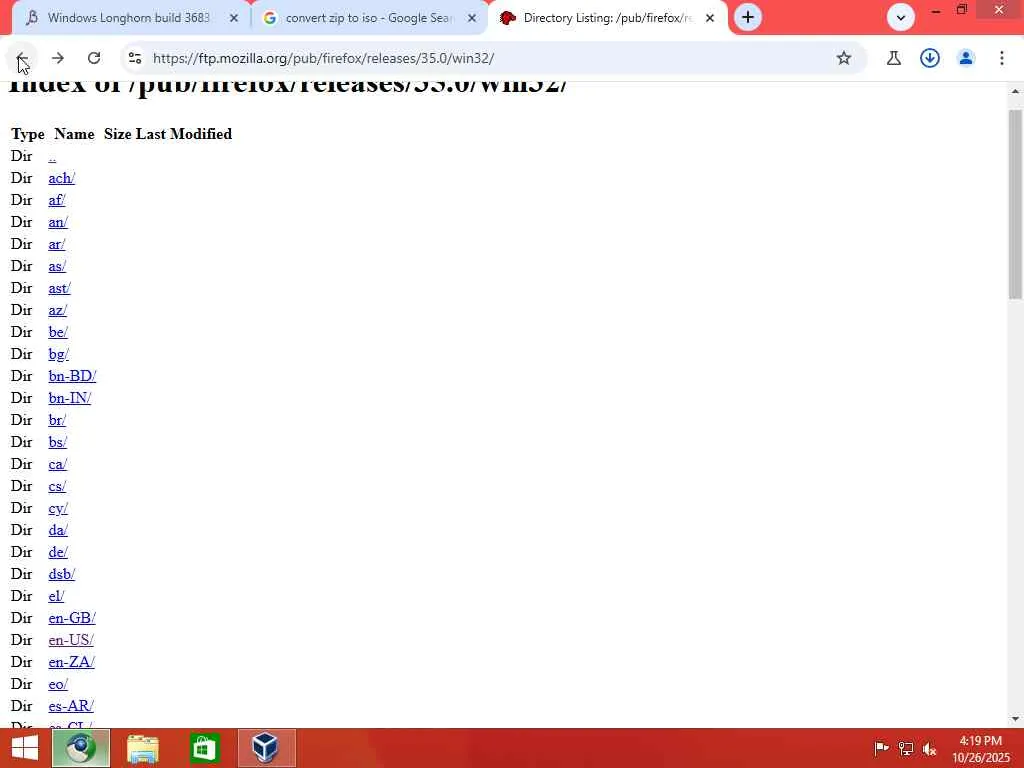Open the da/ directory link
Image resolution: width=1024 pixels, height=768 pixels.
[58, 530]
